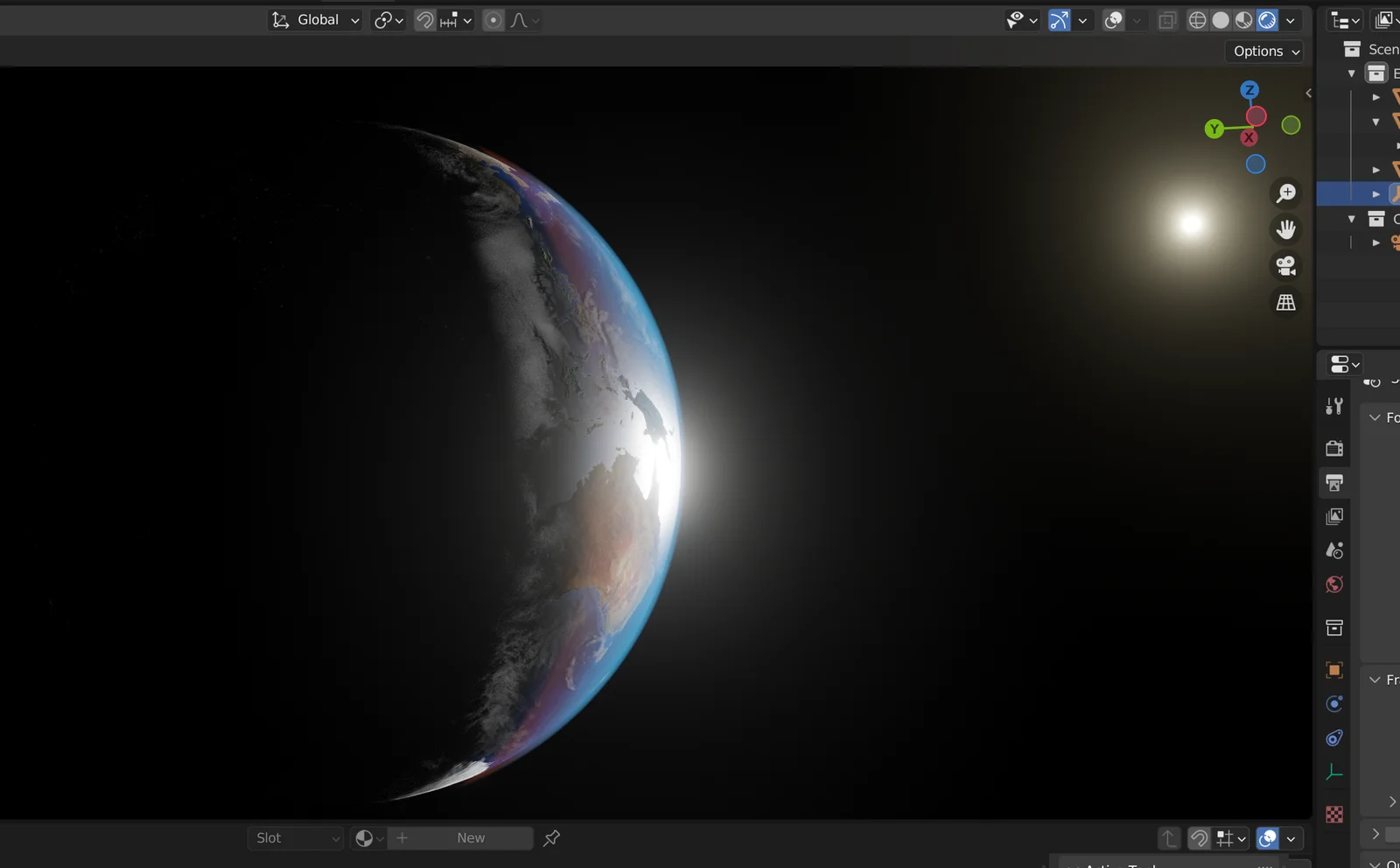Image resolution: width=1400 pixels, height=868 pixels.
Task: Open the World Properties tab
Action: [1334, 584]
